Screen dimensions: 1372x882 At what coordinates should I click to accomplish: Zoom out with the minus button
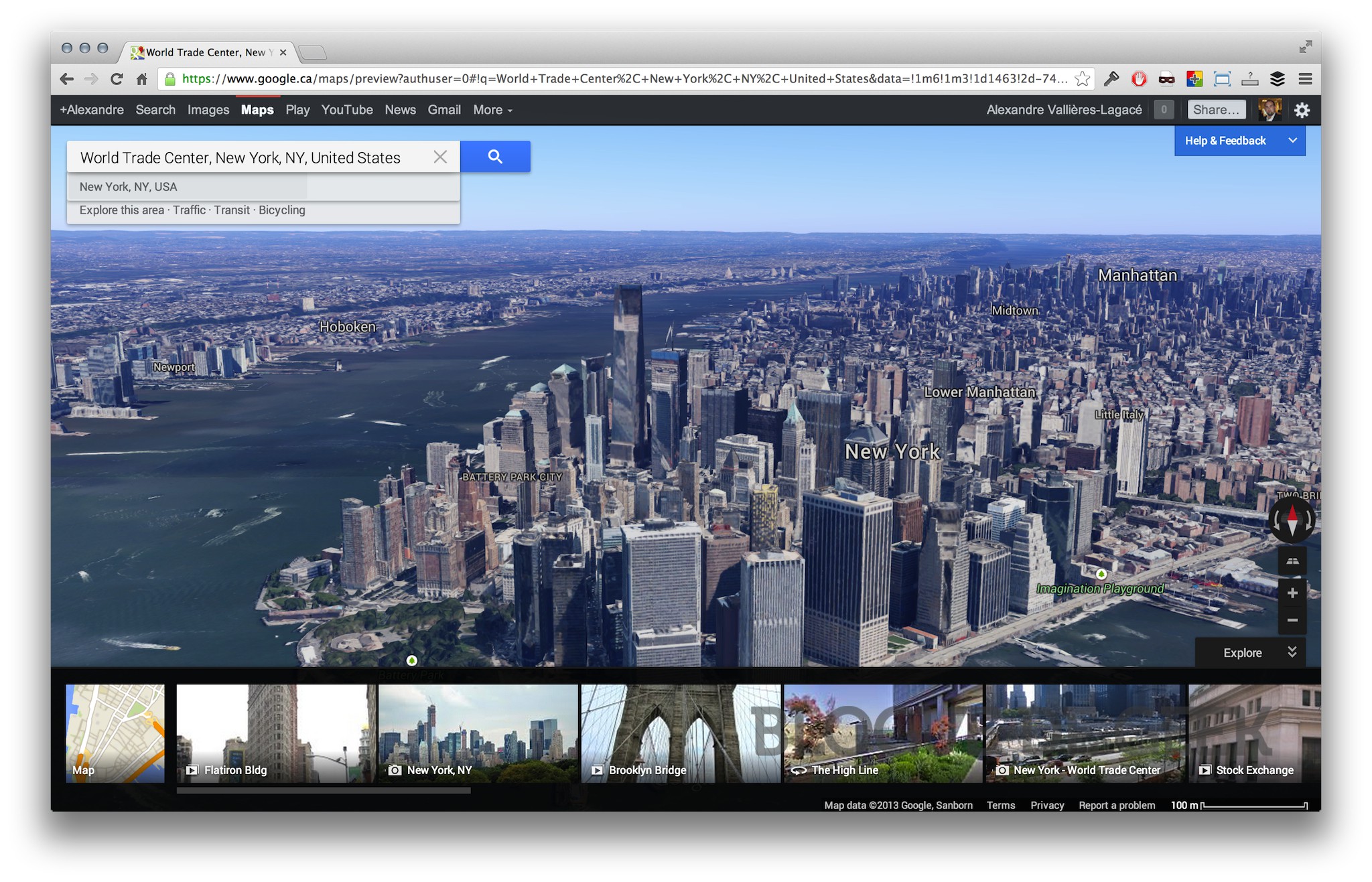[x=1292, y=620]
